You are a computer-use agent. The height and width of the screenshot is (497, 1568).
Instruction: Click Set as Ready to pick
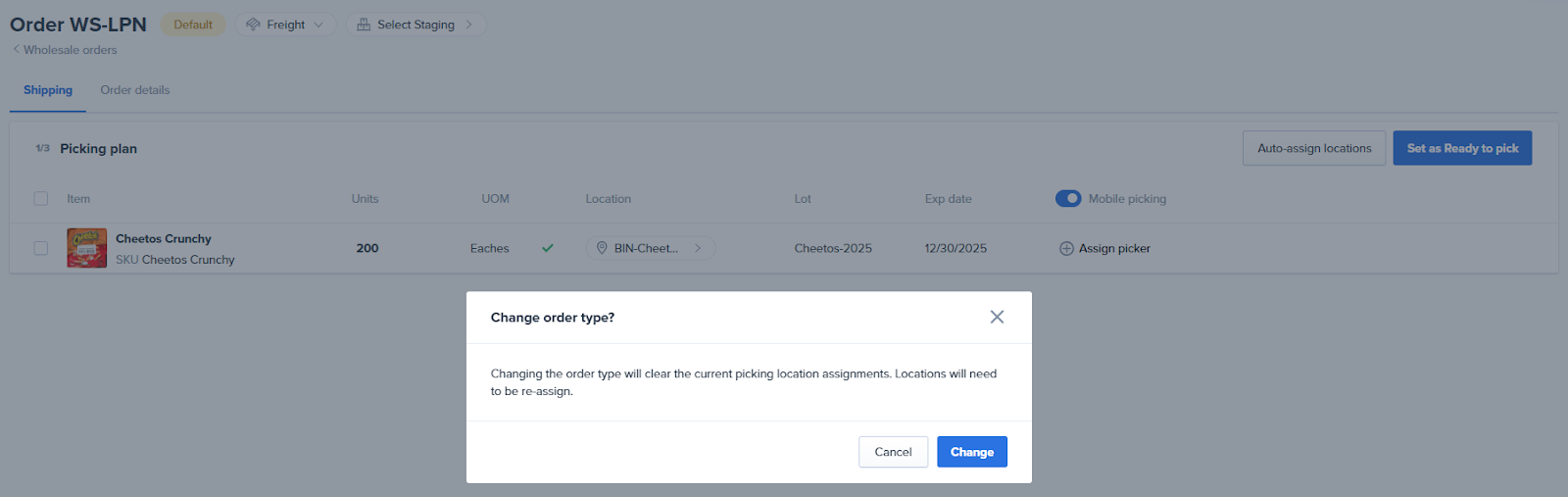[1462, 148]
